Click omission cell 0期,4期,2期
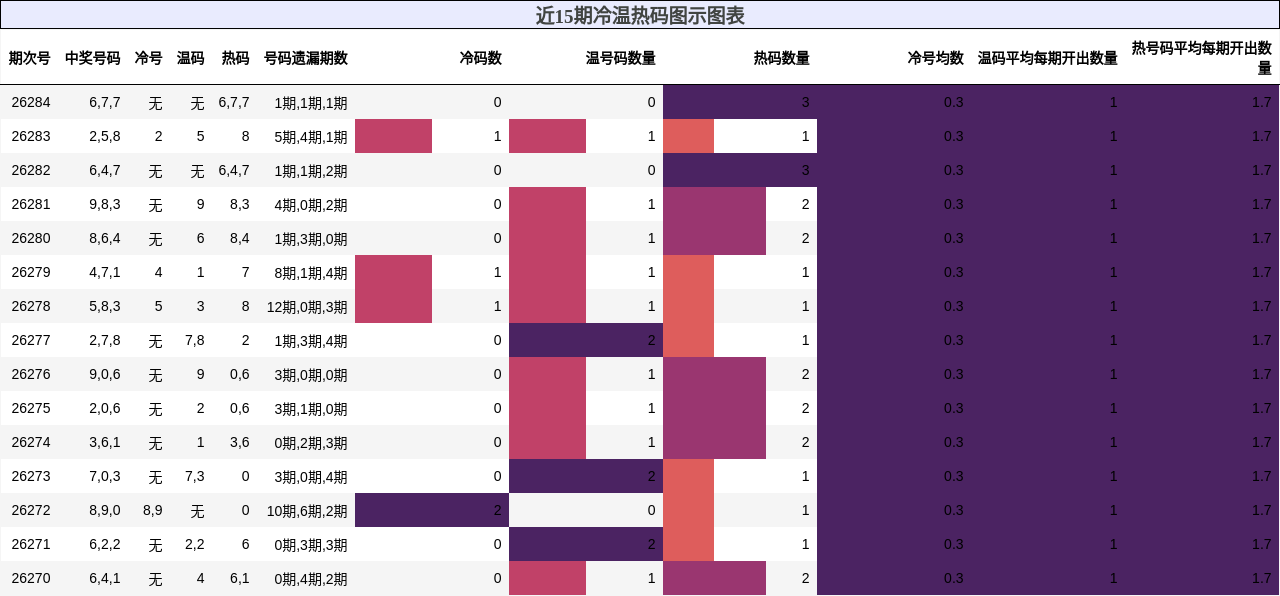The height and width of the screenshot is (596, 1280). (311, 578)
